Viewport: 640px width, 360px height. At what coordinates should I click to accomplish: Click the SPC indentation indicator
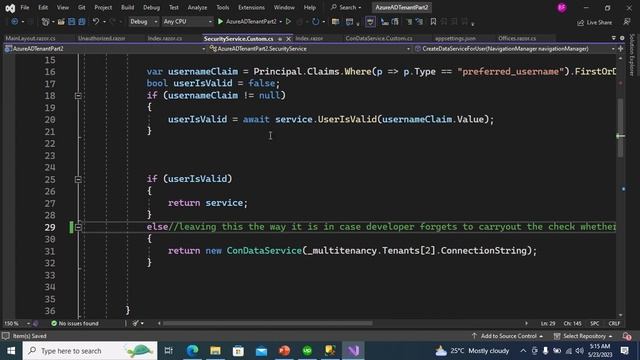click(x=595, y=323)
